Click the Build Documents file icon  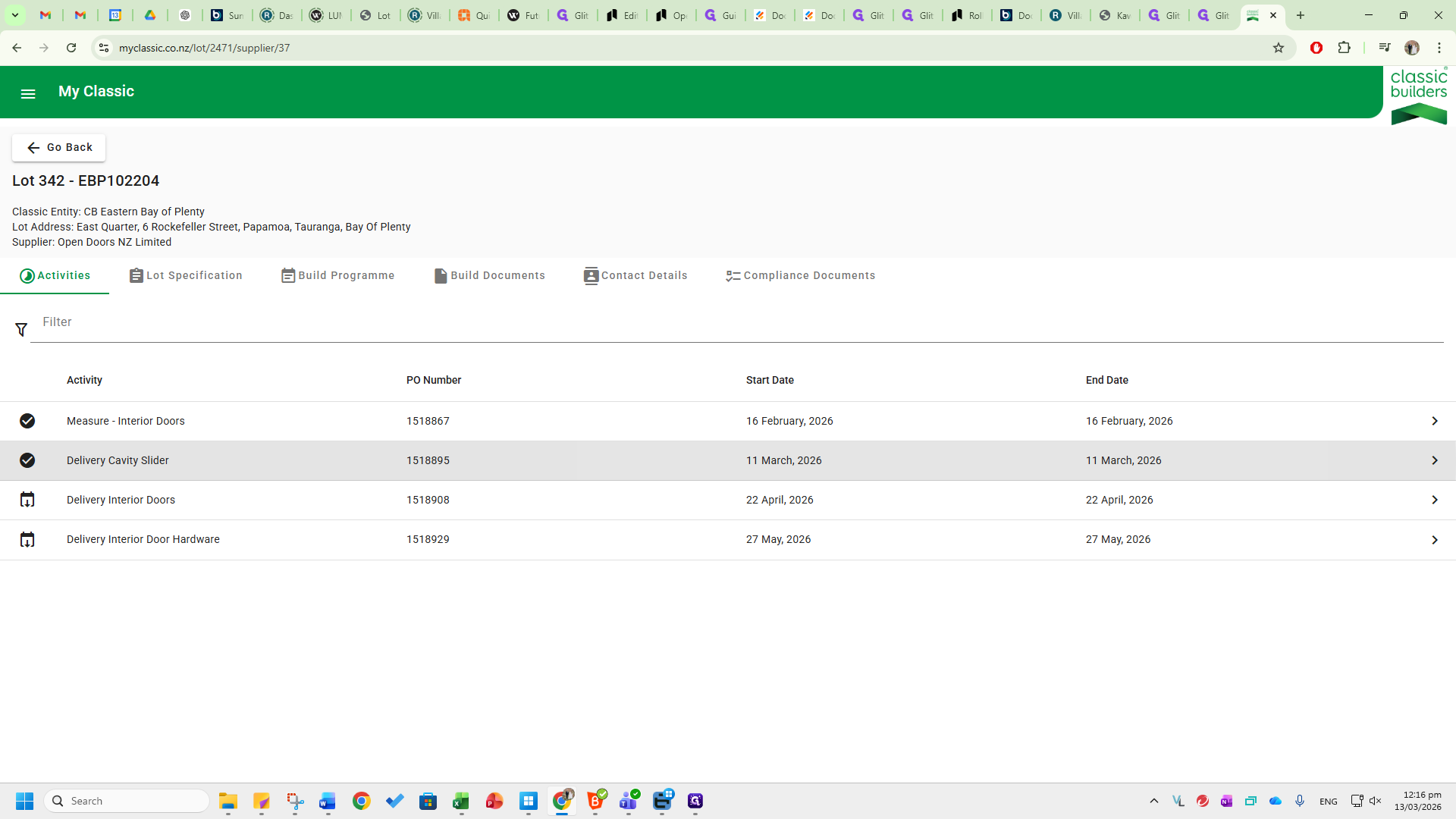tap(440, 276)
